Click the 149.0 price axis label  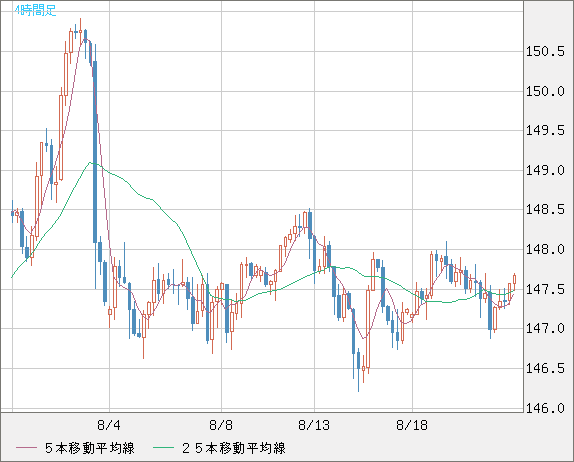(545, 170)
